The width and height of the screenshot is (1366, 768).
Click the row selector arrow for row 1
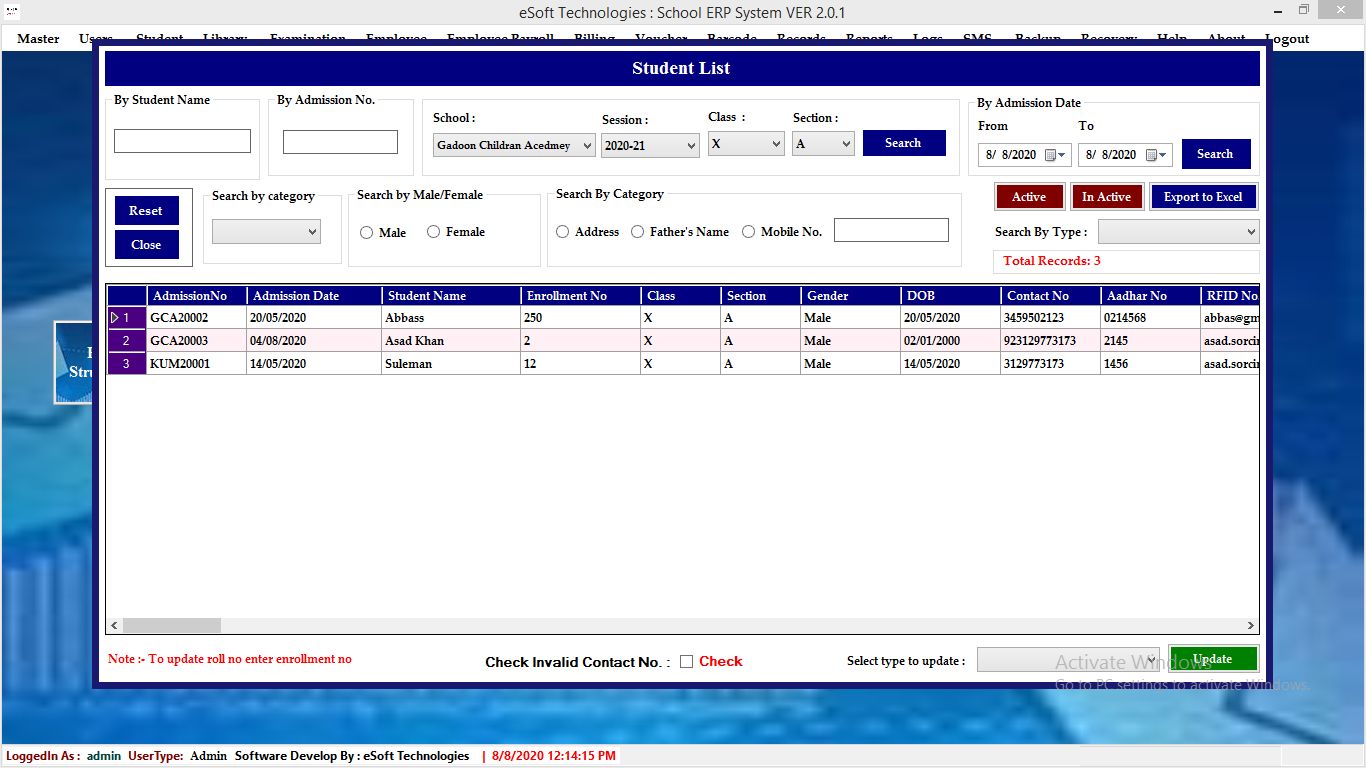pyautogui.click(x=115, y=318)
